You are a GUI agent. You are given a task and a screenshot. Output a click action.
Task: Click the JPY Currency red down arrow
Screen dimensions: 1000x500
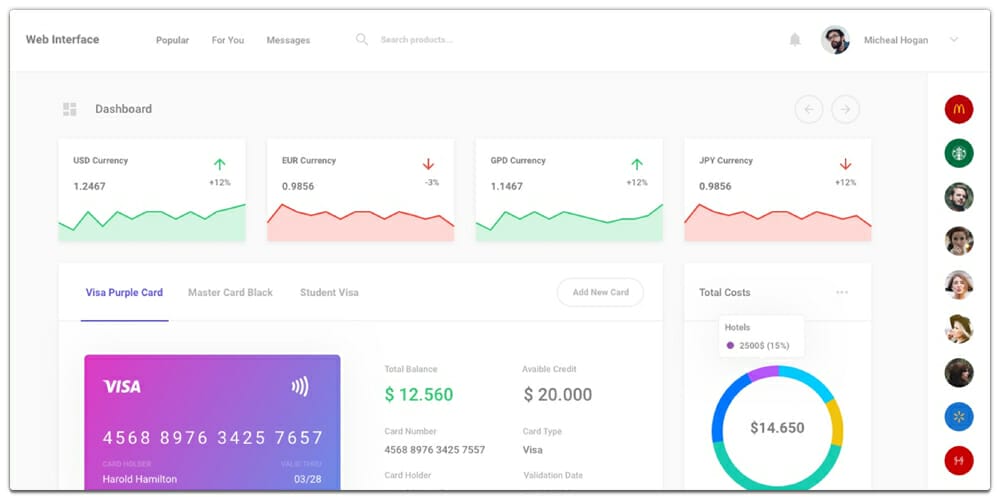point(845,165)
